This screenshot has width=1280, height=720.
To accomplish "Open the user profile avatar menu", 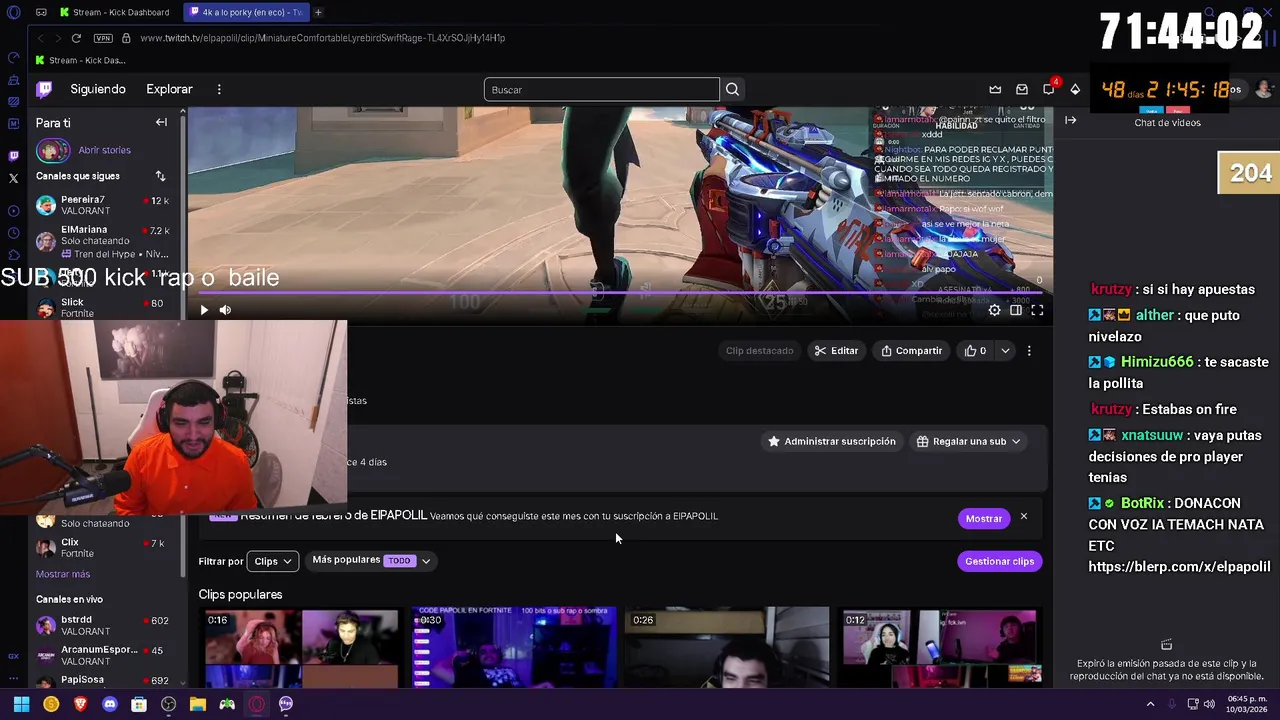I will [x=1264, y=89].
